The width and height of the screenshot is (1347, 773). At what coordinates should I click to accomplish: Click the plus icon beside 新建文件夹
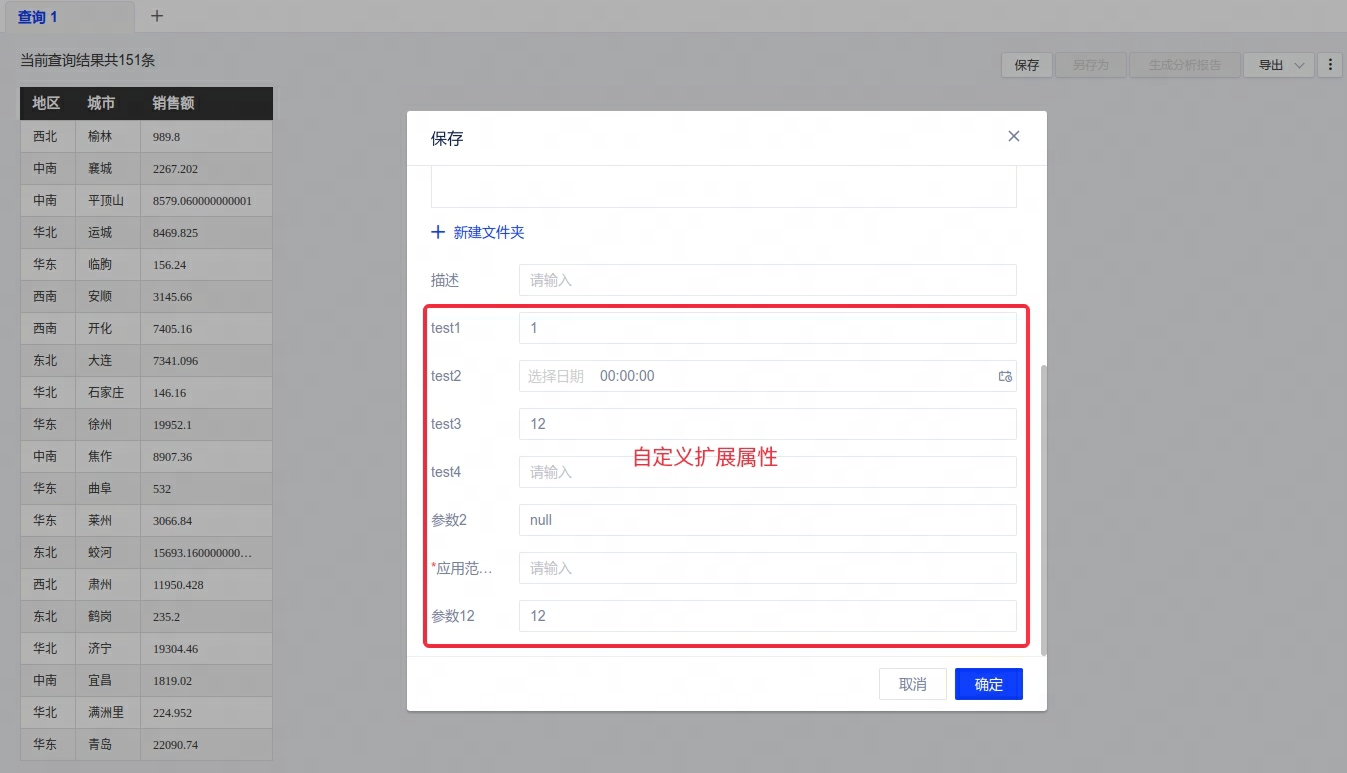coord(437,232)
